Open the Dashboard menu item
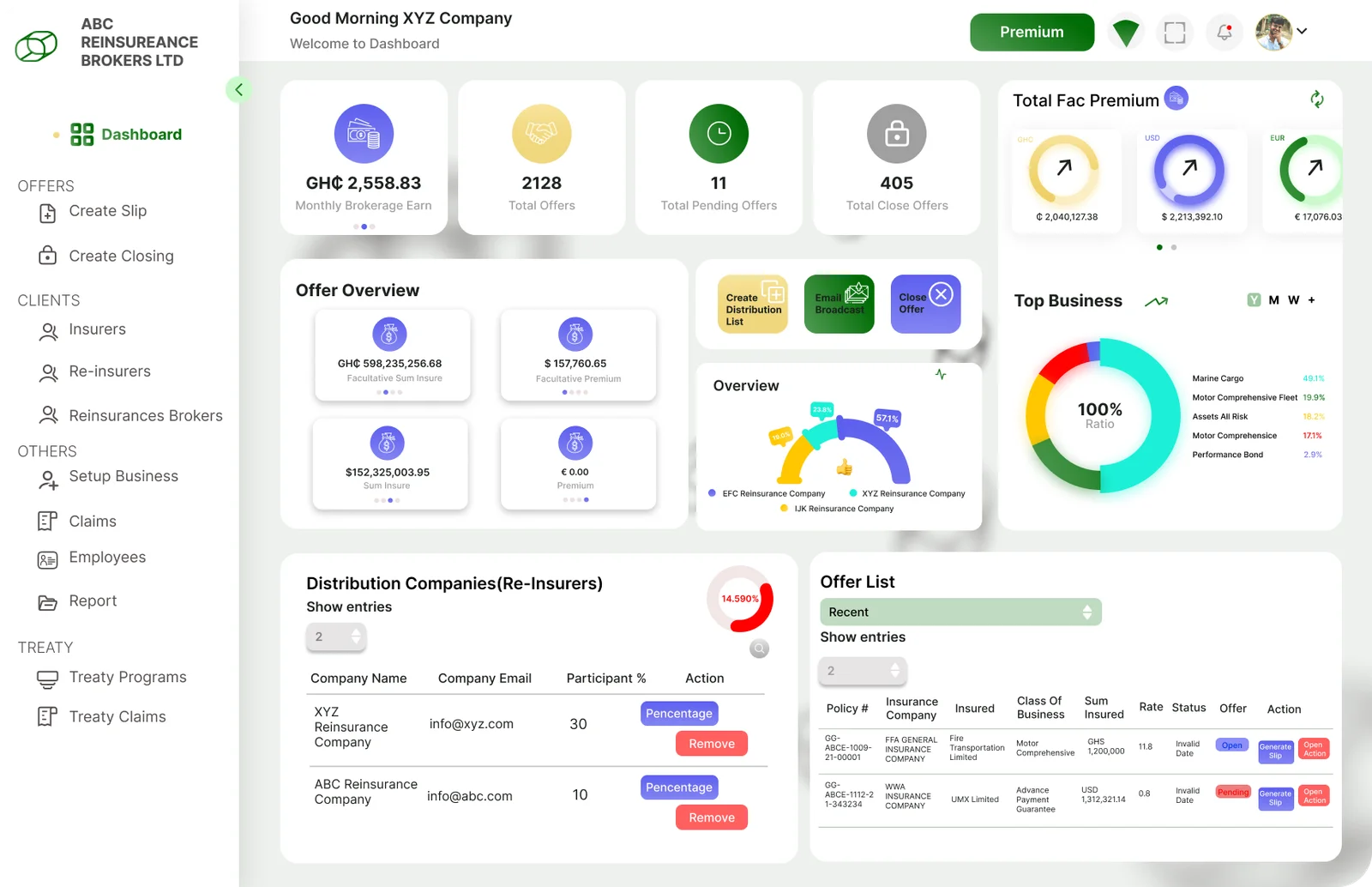The image size is (1372, 887). pyautogui.click(x=126, y=135)
